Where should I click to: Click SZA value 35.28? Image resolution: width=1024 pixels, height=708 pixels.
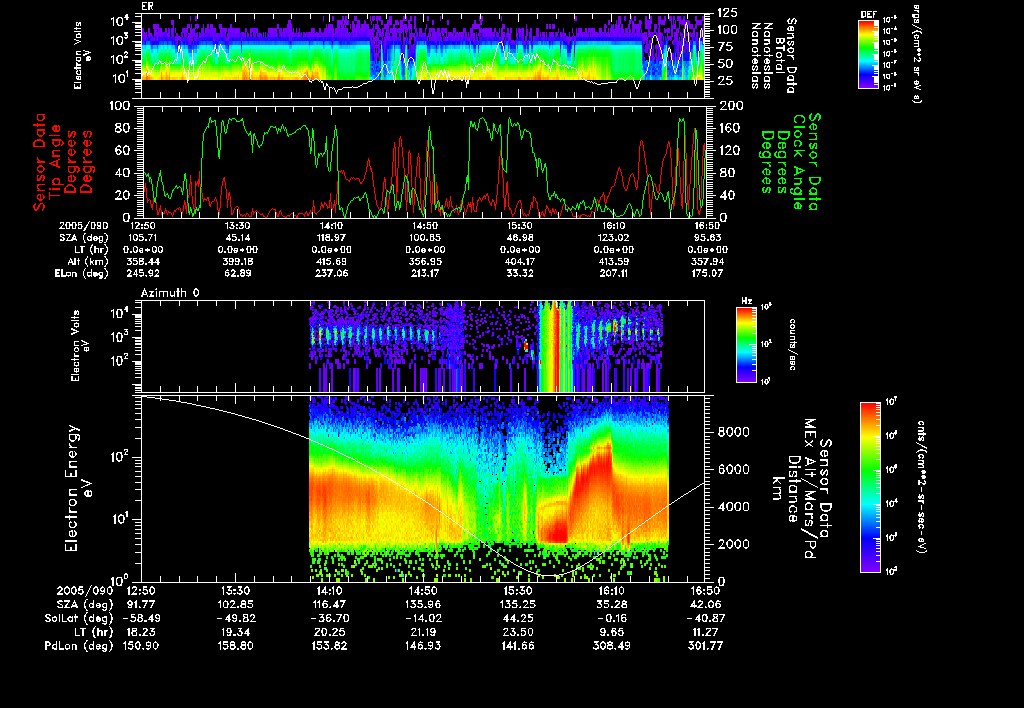tap(612, 605)
